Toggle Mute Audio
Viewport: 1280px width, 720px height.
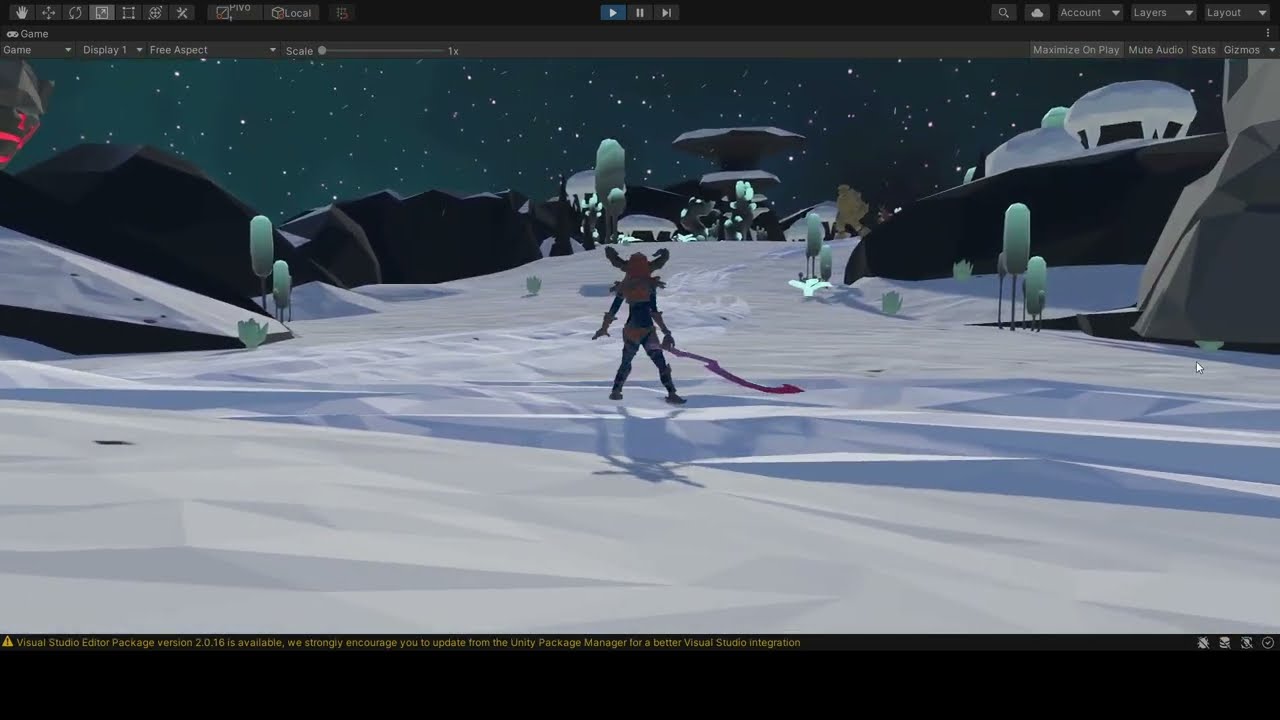[1155, 50]
